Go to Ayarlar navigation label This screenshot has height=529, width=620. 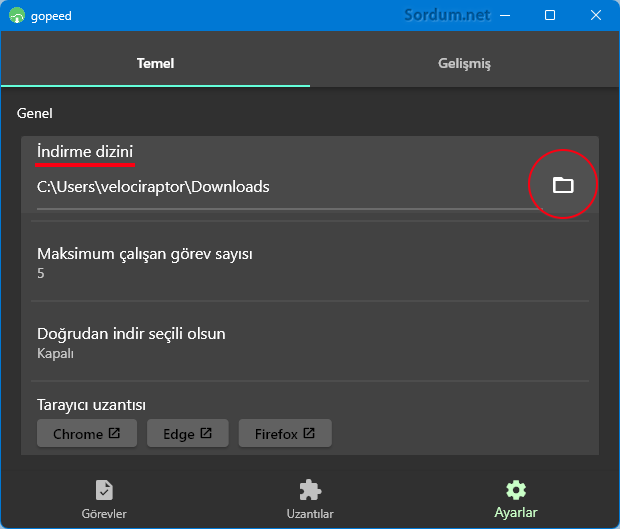(x=516, y=513)
